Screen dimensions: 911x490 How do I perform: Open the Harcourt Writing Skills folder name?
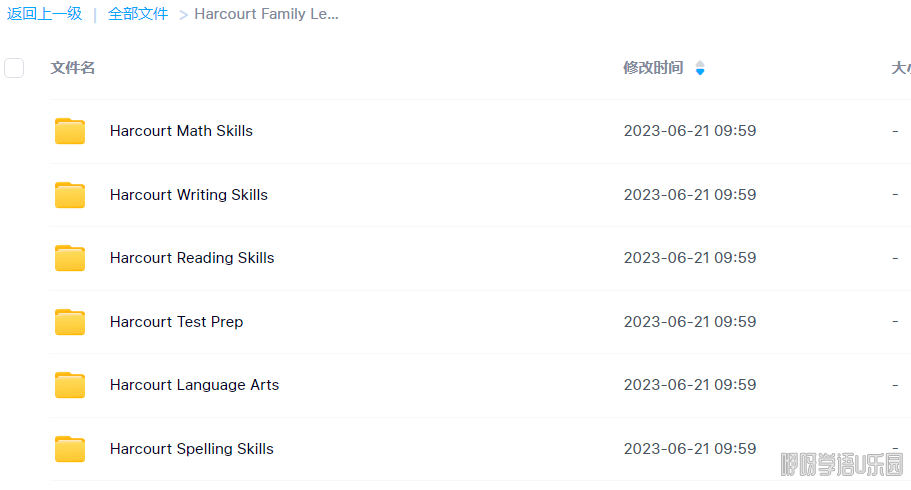[x=189, y=195]
